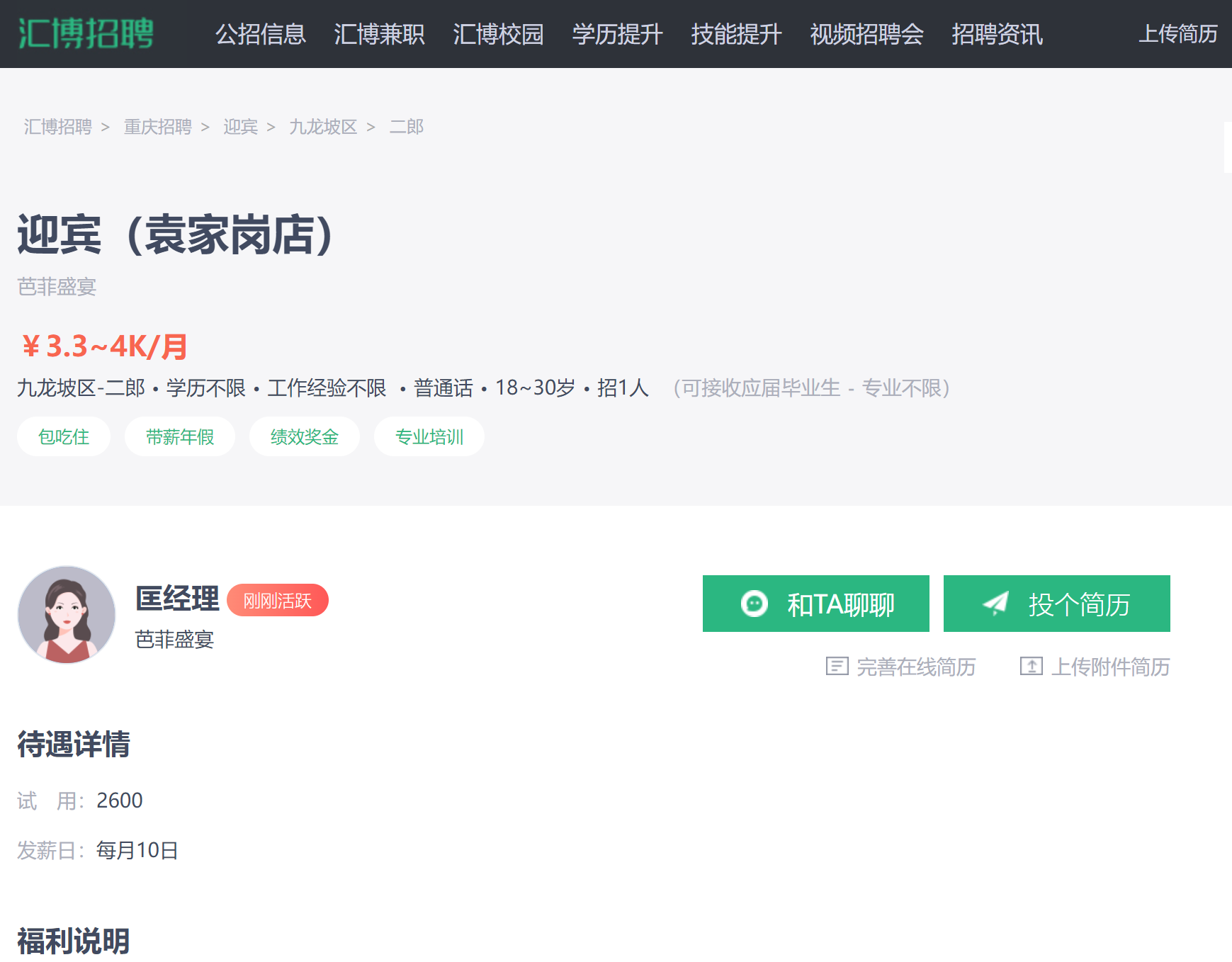Viewport: 1232px width, 962px height.
Task: Submit resume with 投个简历 button
Action: point(1057,604)
